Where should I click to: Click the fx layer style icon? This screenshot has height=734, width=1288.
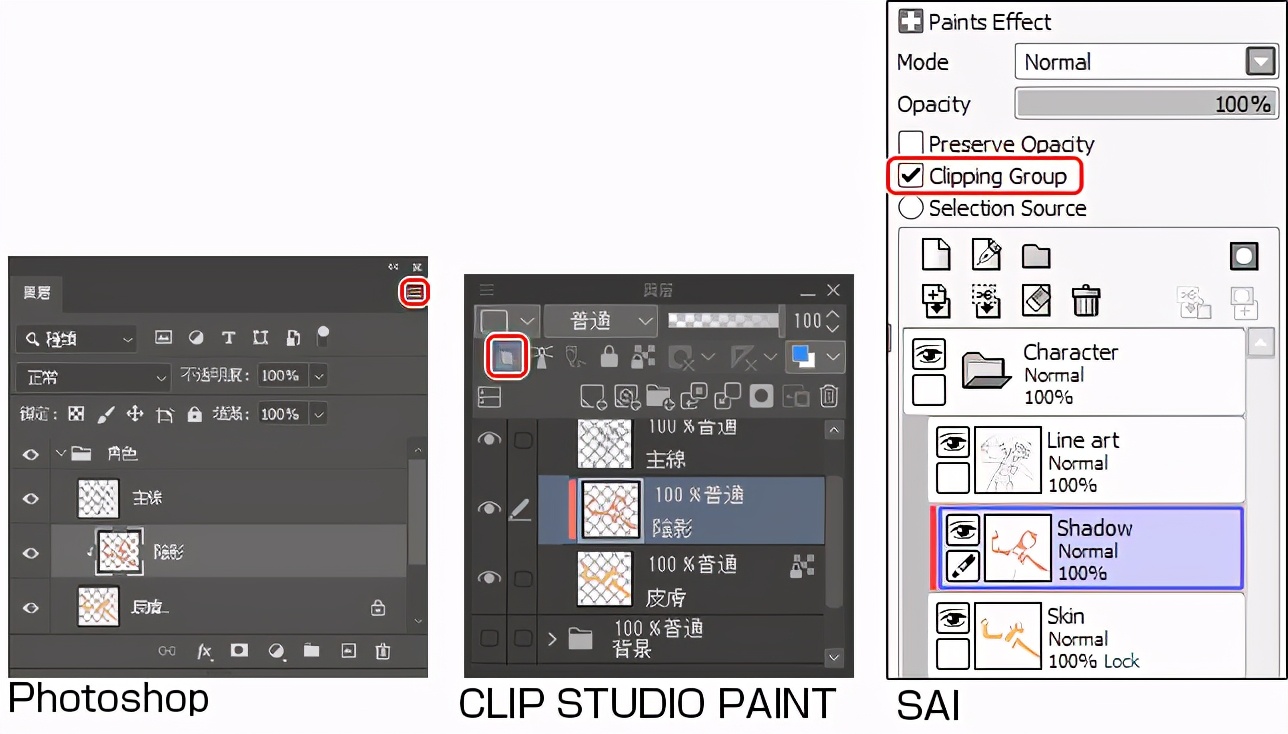[x=205, y=651]
